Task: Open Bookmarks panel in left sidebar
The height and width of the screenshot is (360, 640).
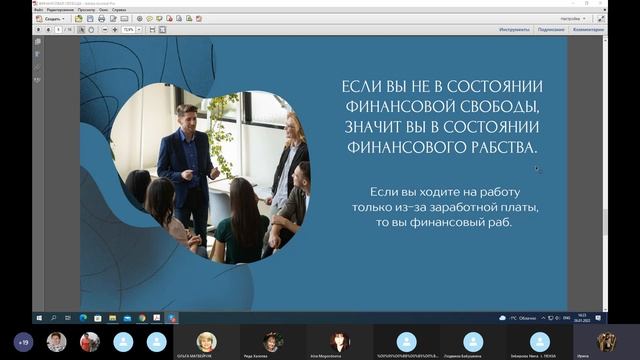Action: (x=38, y=54)
